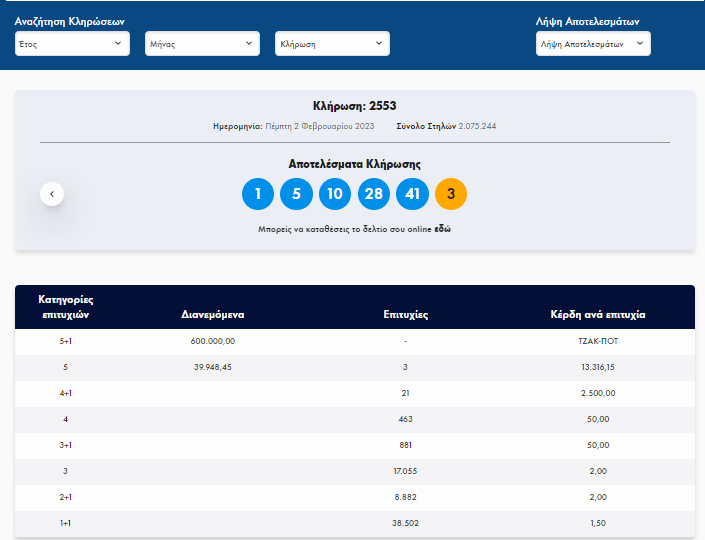This screenshot has width=705, height=540.
Task: Click the Κατηγορίες επιτυχιών column header
Action: [65, 306]
